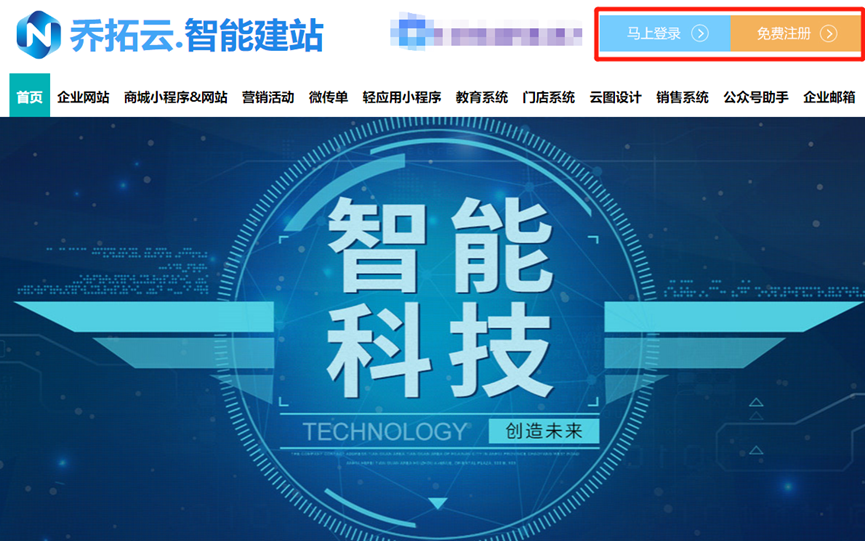The height and width of the screenshot is (541, 865).
Task: Open the 企业网站 menu item
Action: pyautogui.click(x=83, y=98)
